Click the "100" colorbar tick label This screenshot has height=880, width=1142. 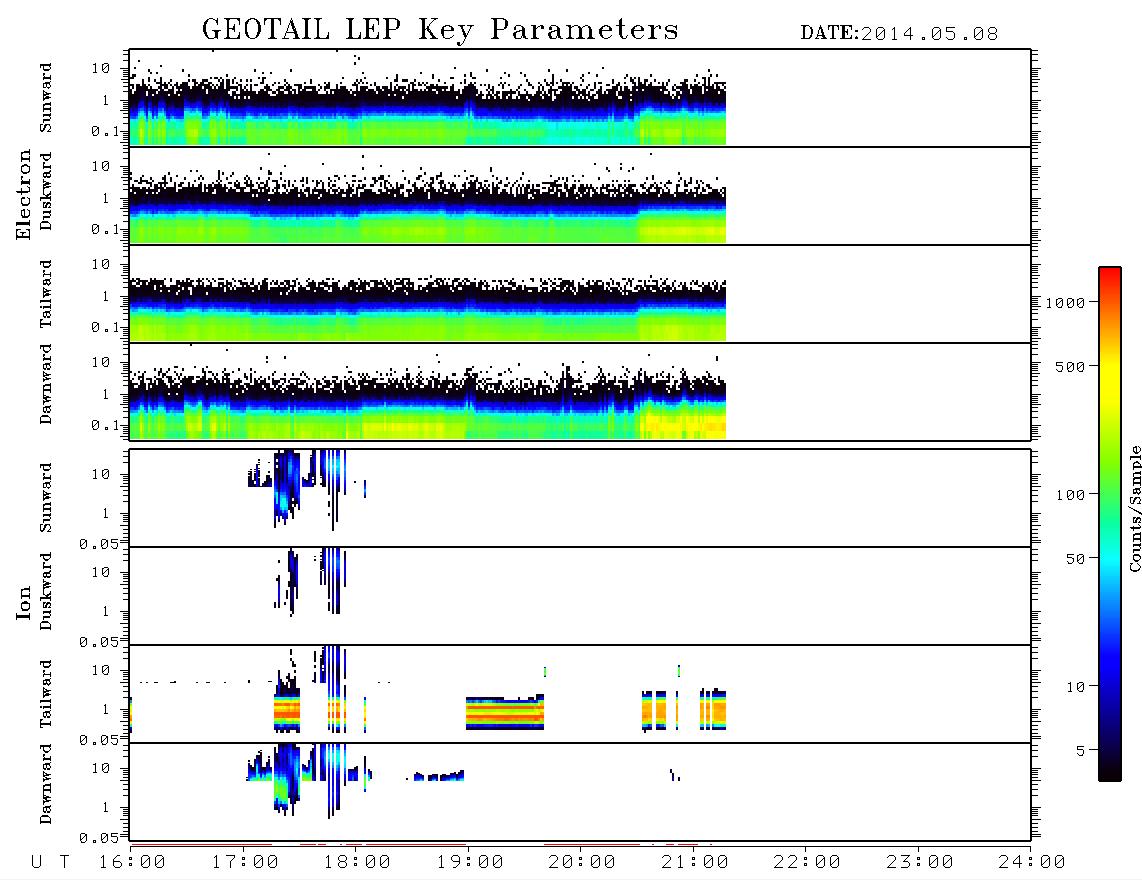[x=1071, y=495]
